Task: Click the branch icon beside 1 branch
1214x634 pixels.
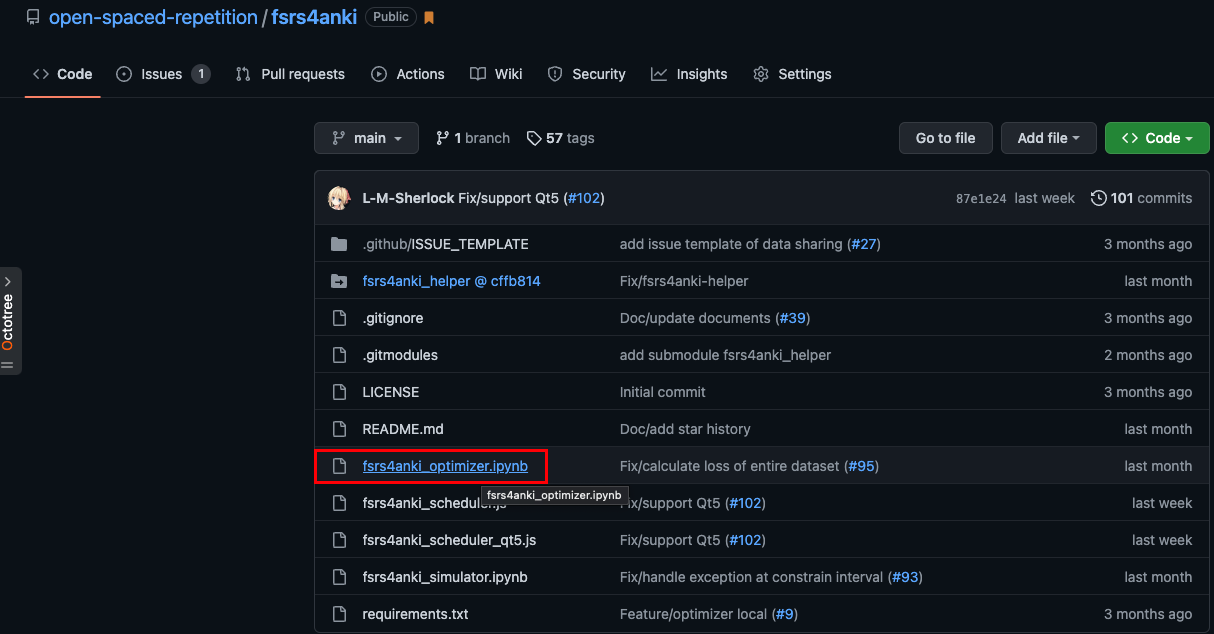Action: (442, 138)
